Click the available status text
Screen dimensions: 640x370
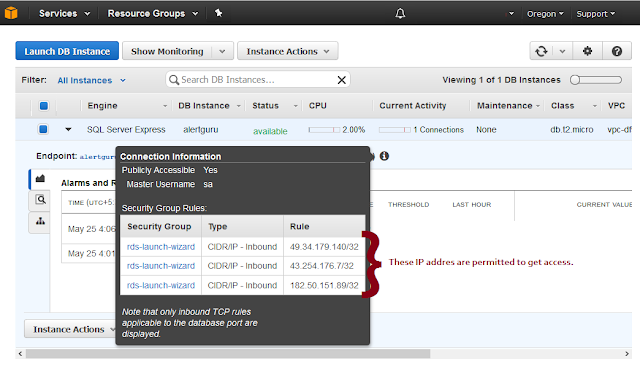(270, 131)
